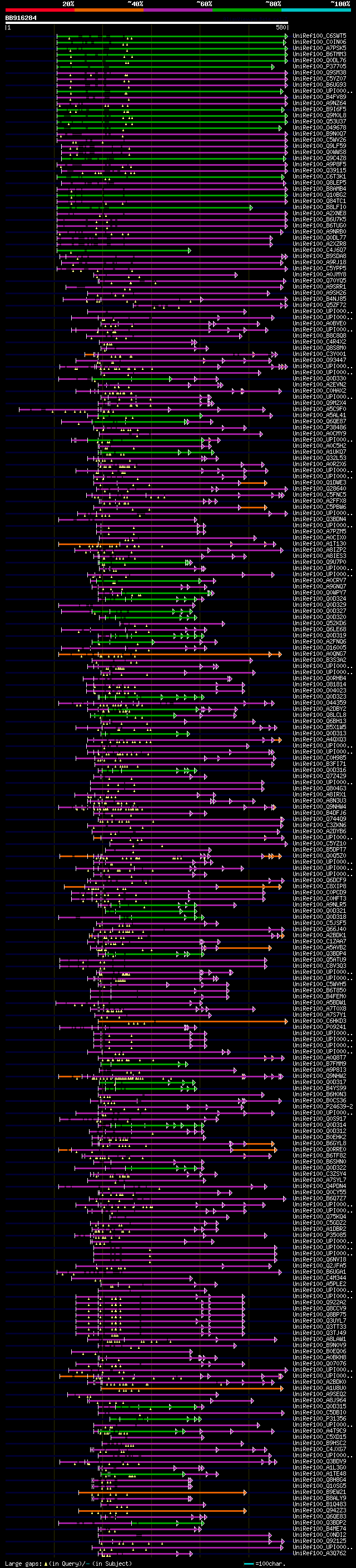356x1568 pixels.
Task: Select hit label UniRef100_A9NZ64
Action: (x=319, y=103)
